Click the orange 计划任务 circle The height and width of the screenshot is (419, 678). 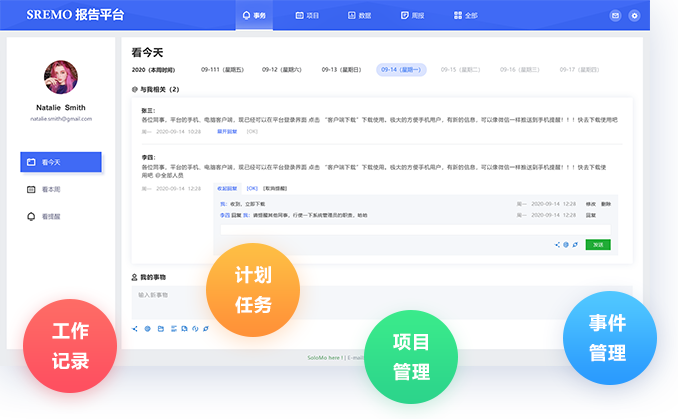(253, 290)
